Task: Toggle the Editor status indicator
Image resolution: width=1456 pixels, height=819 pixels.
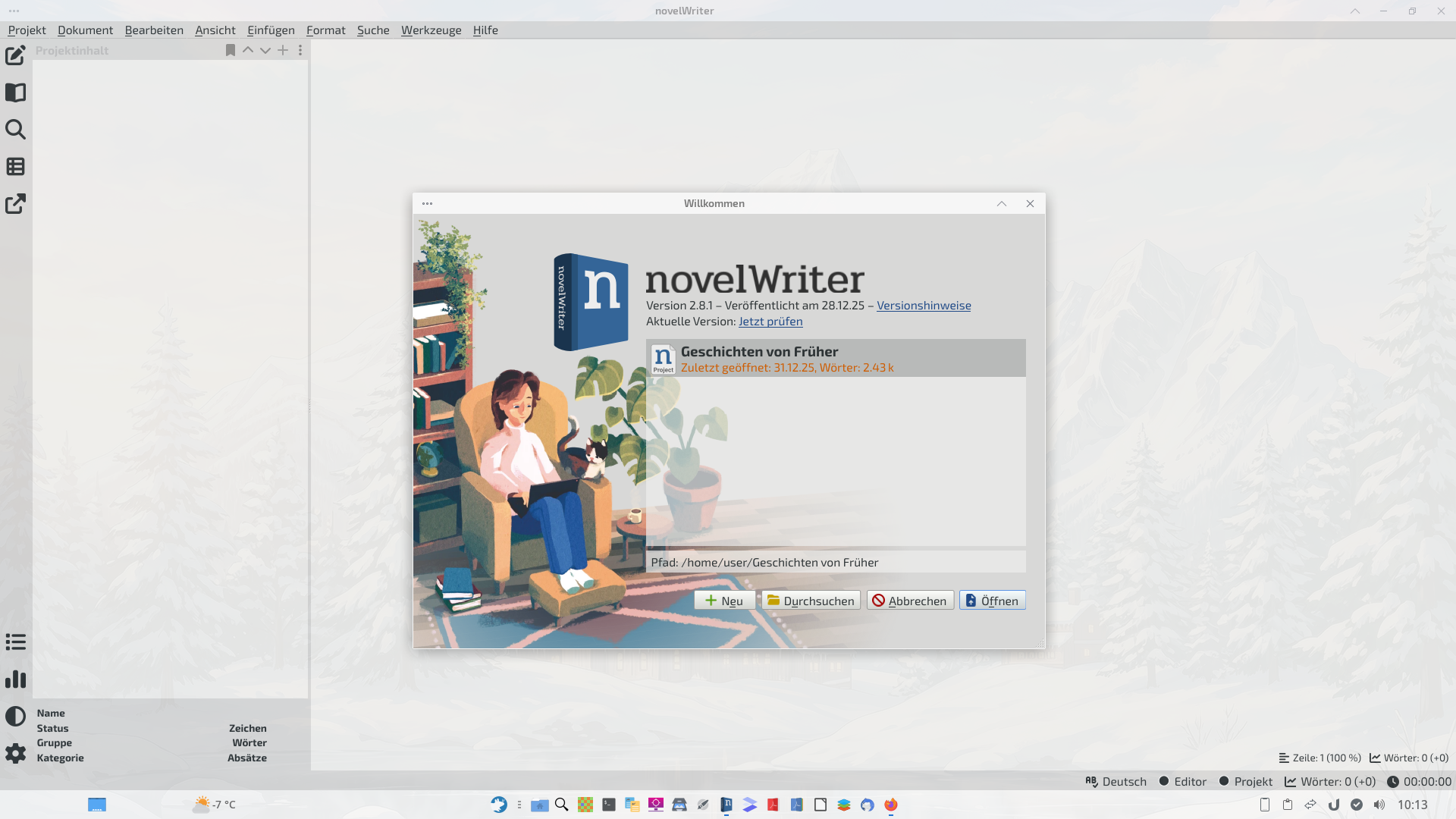Action: point(1182,781)
